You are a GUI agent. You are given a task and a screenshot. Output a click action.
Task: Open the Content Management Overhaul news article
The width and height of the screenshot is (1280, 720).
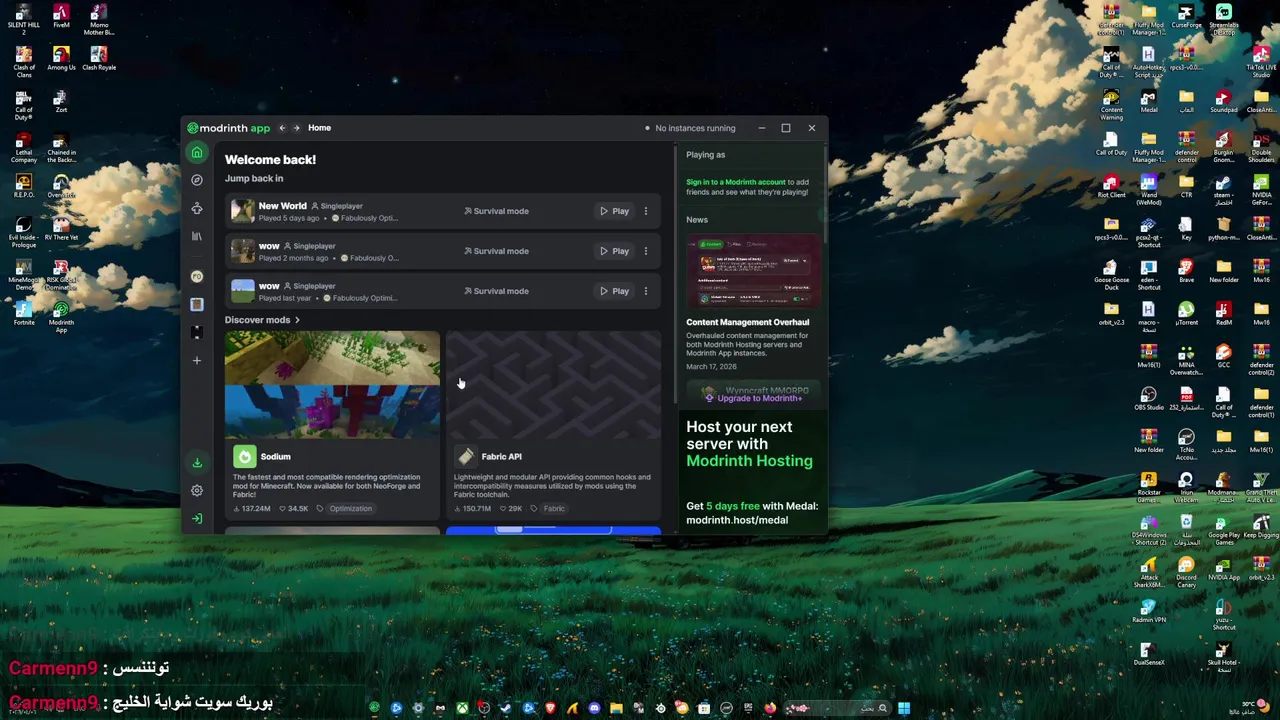point(748,322)
